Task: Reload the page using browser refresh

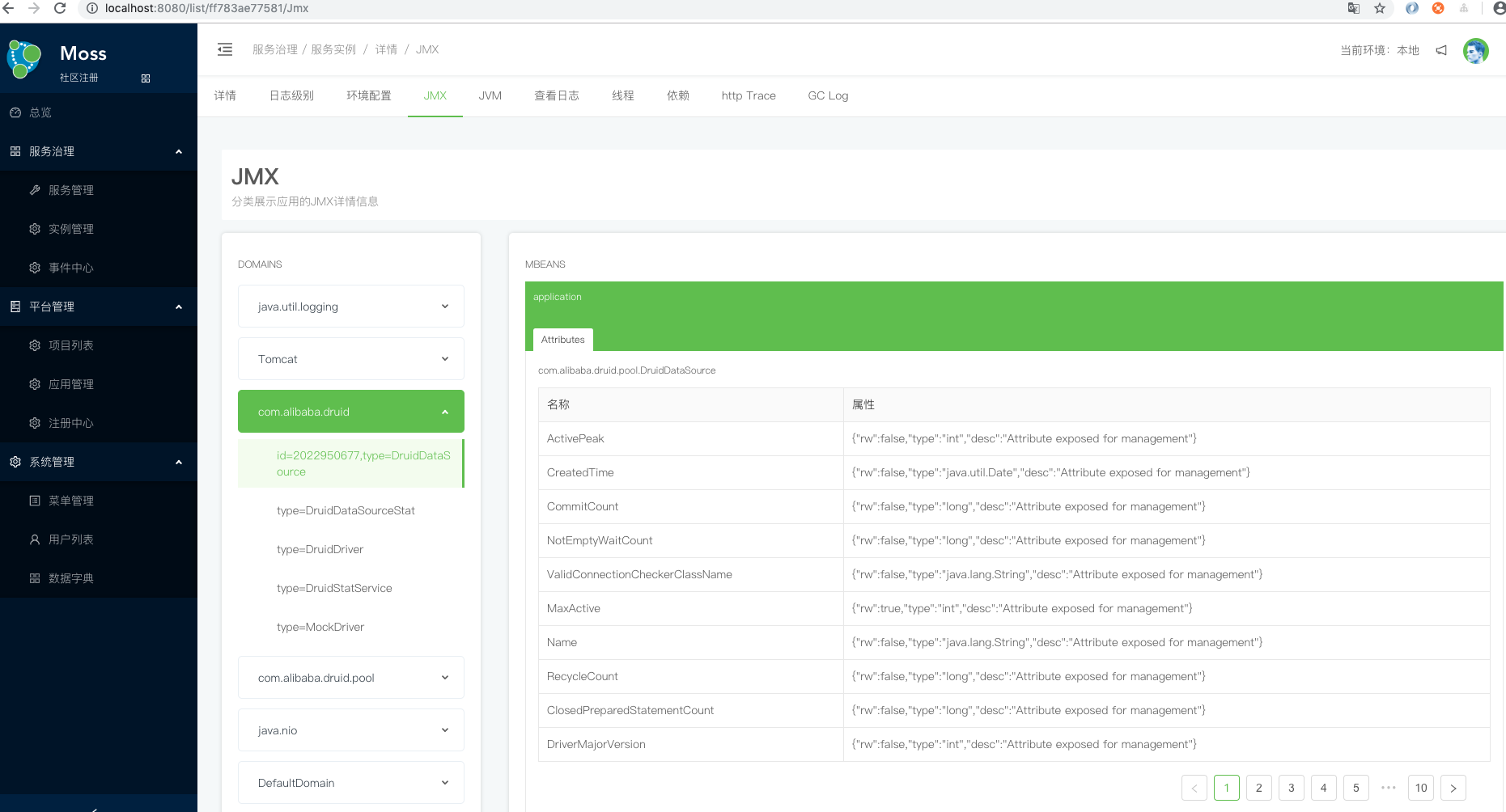Action: (x=60, y=8)
